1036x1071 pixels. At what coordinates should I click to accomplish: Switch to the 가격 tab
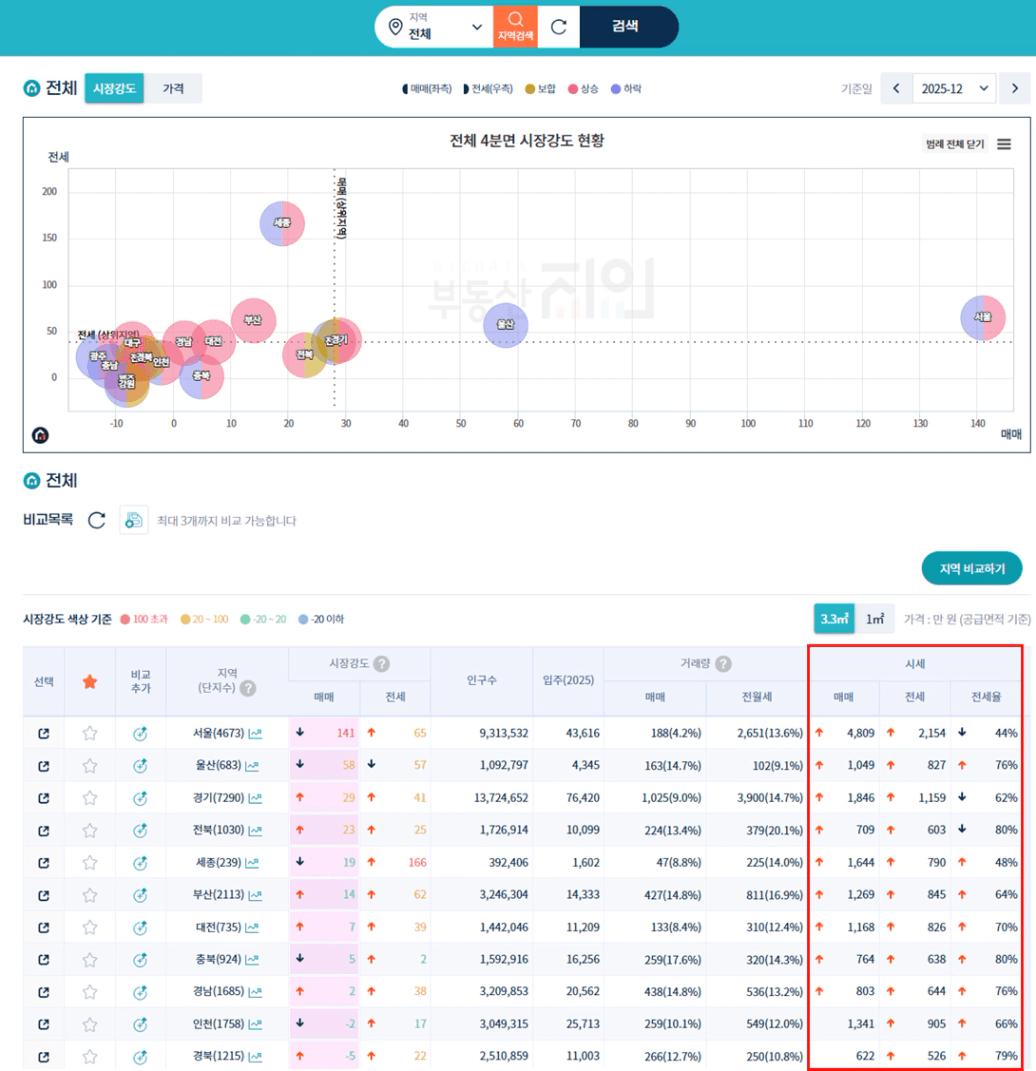point(173,88)
